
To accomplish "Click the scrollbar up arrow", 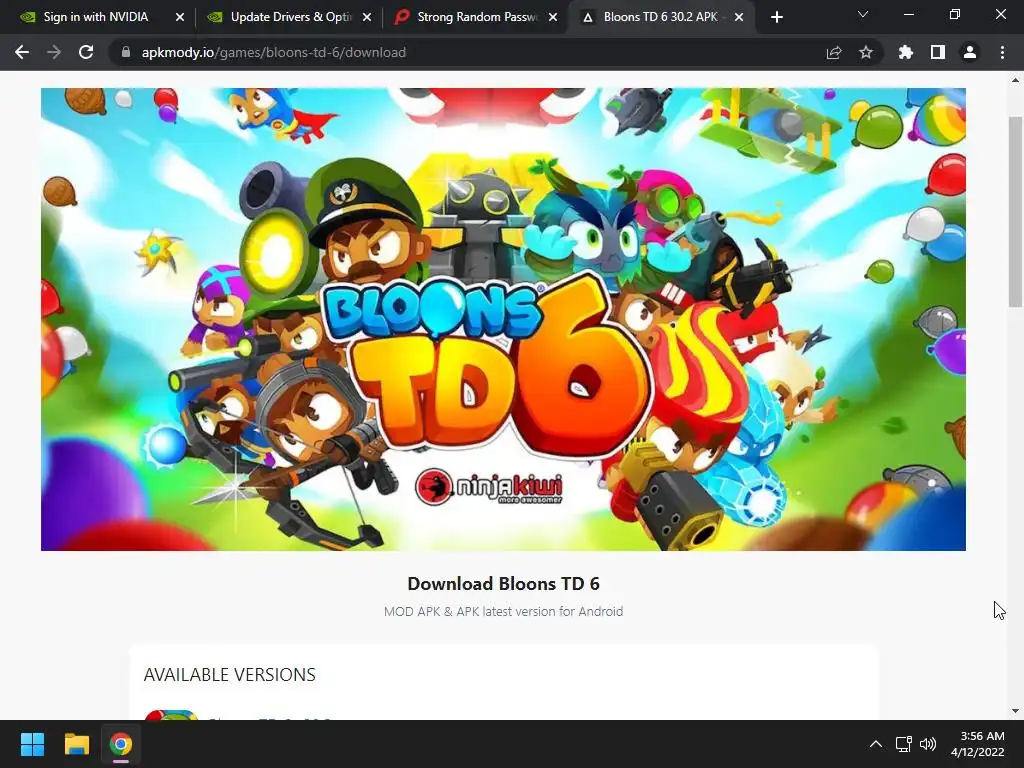I will point(1015,80).
